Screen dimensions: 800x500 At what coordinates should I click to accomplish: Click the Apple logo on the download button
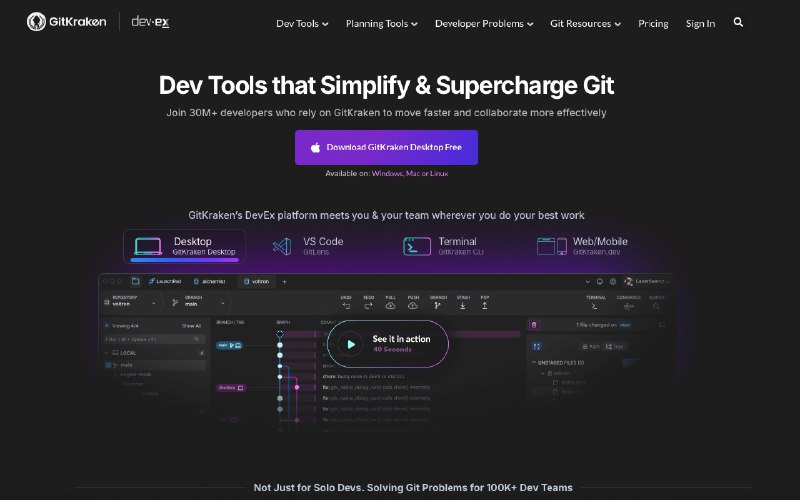[315, 147]
